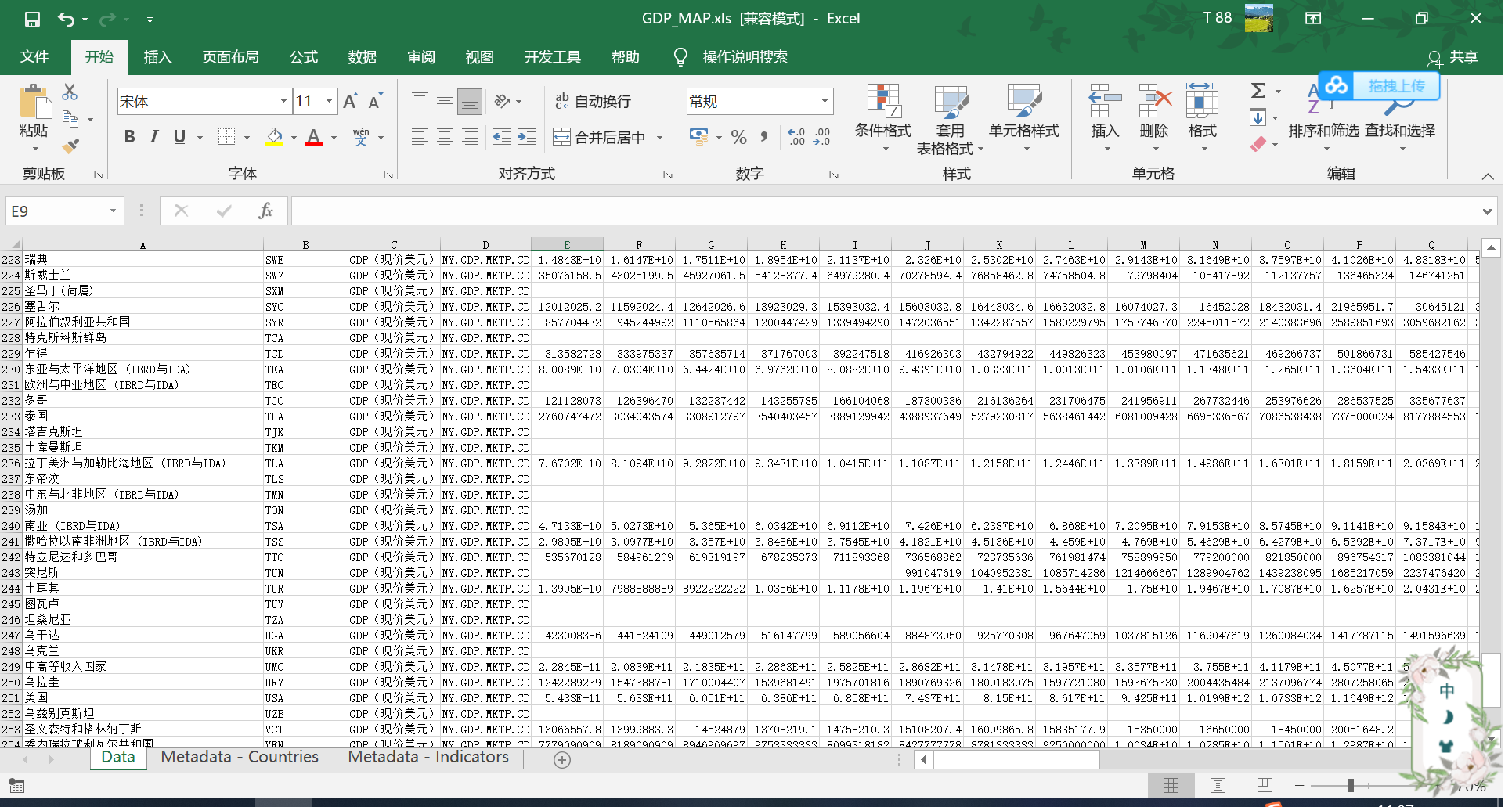Click the decrease decimal icon
Image resolution: width=1512 pixels, height=807 pixels.
[821, 137]
